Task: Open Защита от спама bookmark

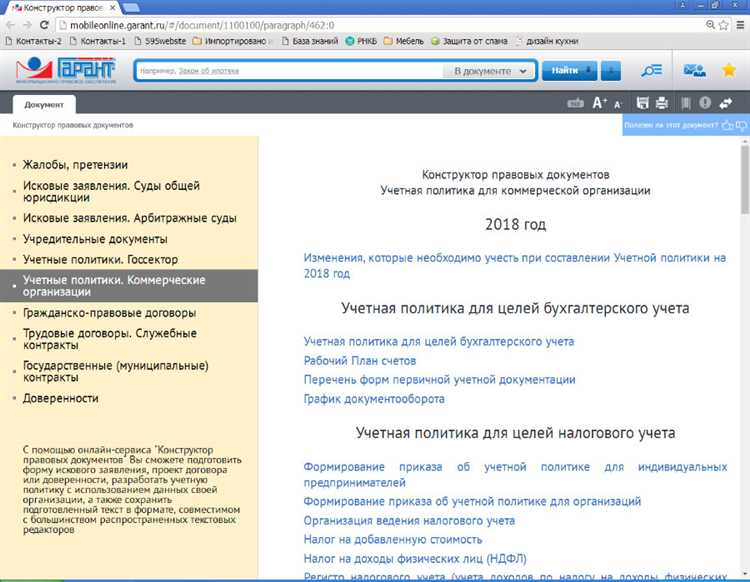Action: (469, 41)
